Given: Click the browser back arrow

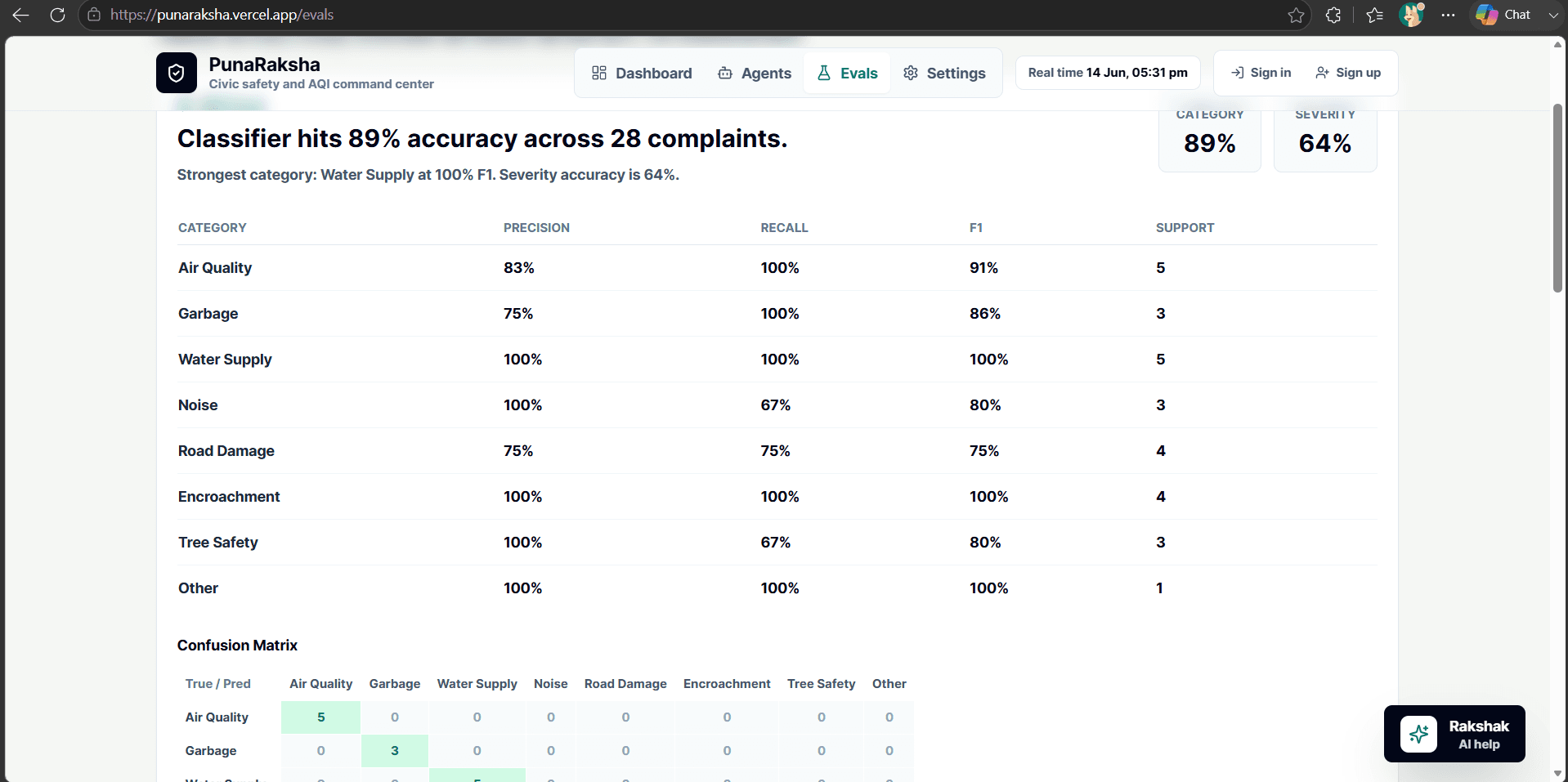Looking at the screenshot, I should tap(20, 15).
